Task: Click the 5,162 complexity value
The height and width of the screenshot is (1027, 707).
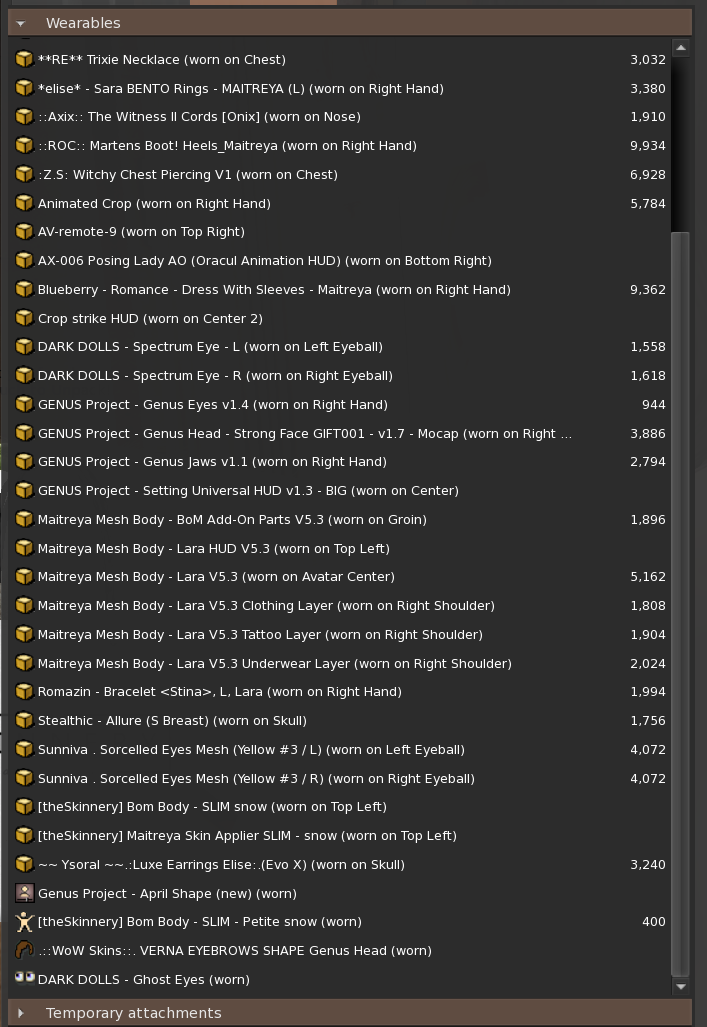Action: tap(647, 576)
